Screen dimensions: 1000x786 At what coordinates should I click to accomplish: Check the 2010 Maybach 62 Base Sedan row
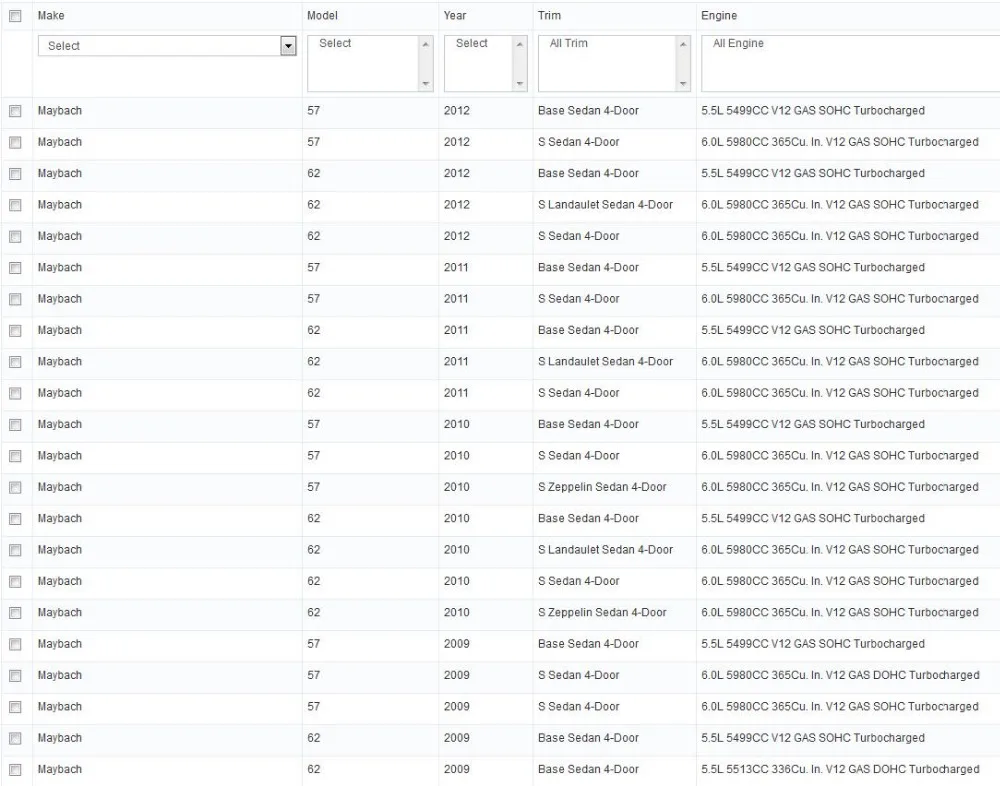pyautogui.click(x=15, y=519)
